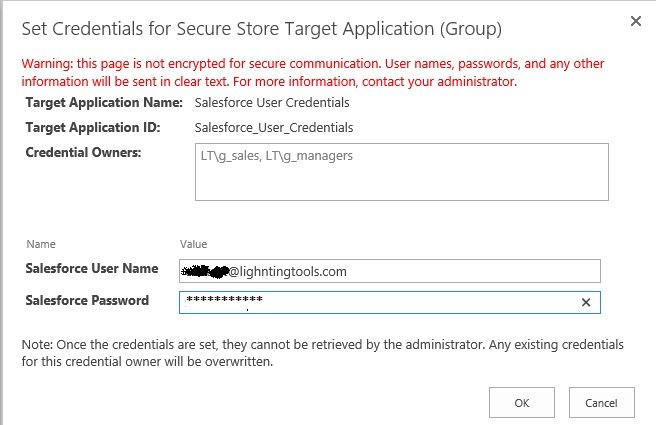Click the red encryption warning text
The height and width of the screenshot is (425, 656).
point(313,72)
